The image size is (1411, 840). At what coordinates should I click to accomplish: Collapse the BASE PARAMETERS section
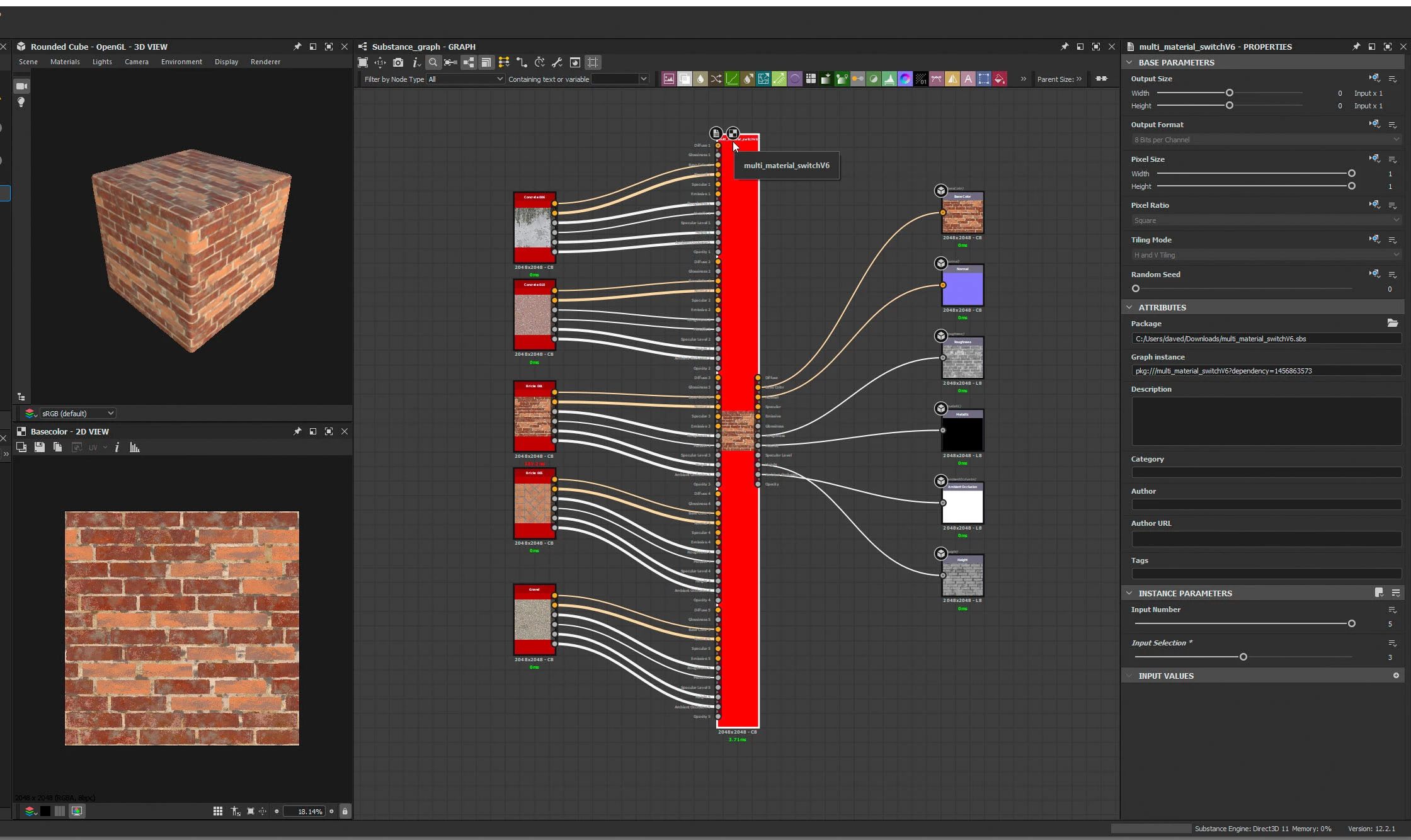tap(1129, 62)
